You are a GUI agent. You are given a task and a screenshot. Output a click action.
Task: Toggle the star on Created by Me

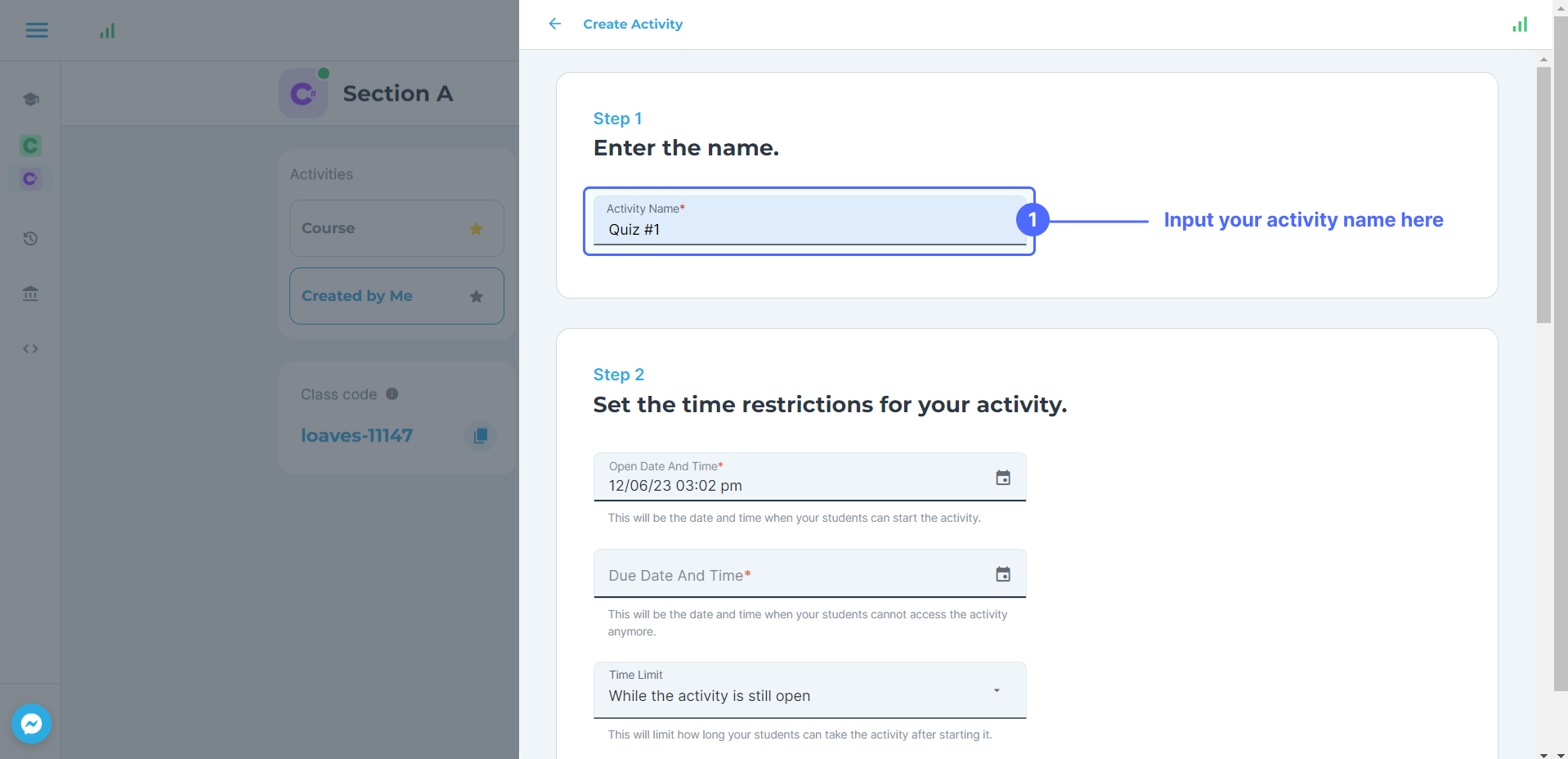476,296
